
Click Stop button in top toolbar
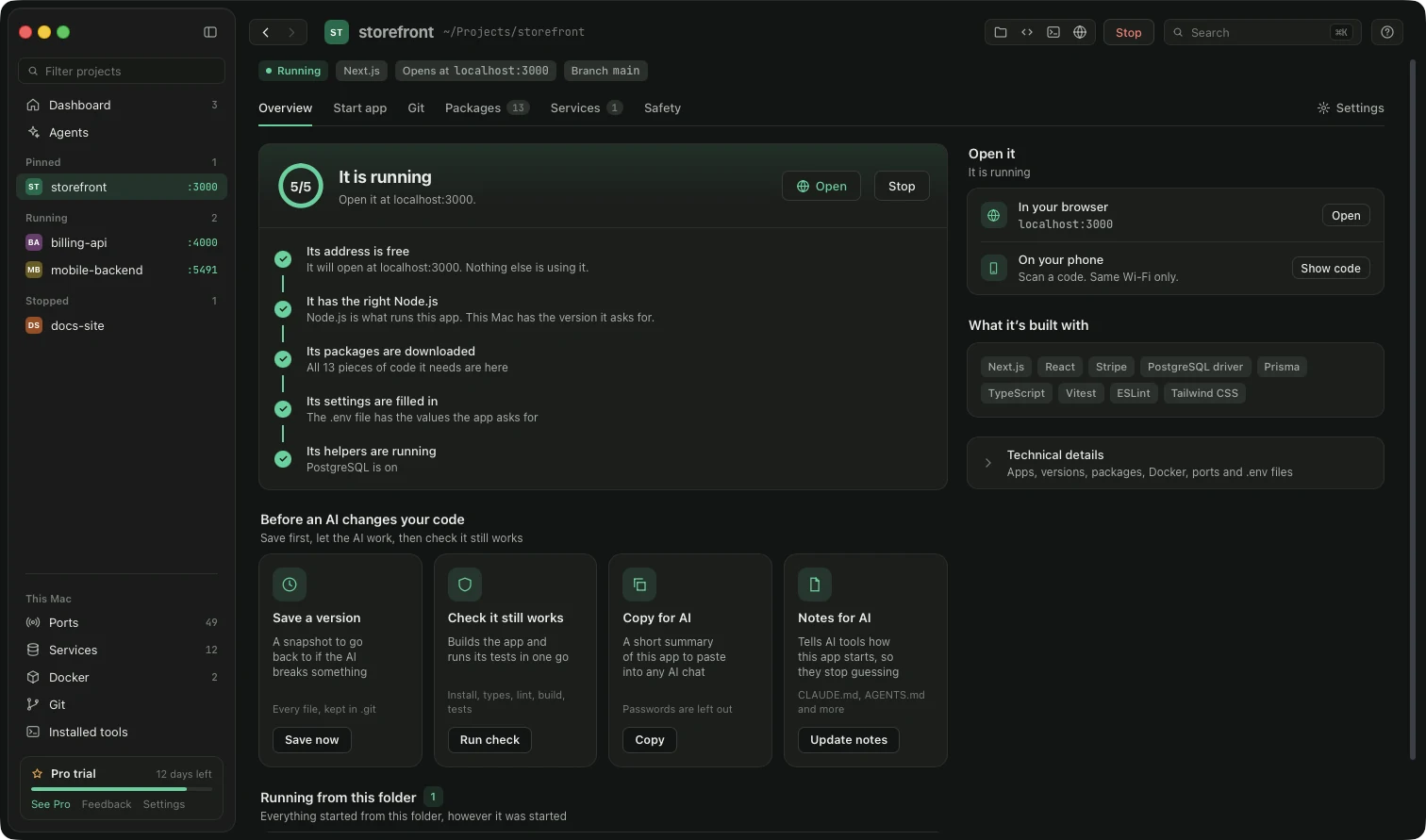[x=1129, y=32]
